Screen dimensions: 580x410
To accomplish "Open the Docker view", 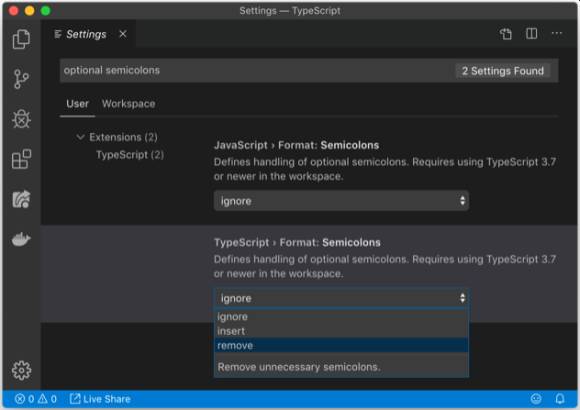I will 21,239.
